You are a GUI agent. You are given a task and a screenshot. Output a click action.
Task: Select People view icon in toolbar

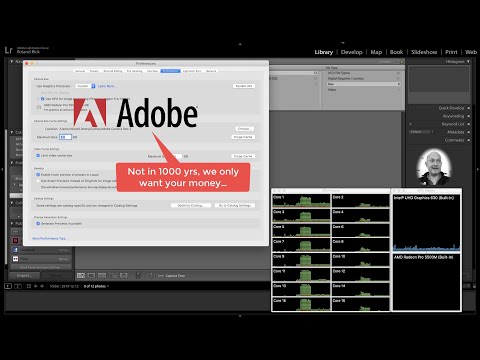(x=124, y=275)
